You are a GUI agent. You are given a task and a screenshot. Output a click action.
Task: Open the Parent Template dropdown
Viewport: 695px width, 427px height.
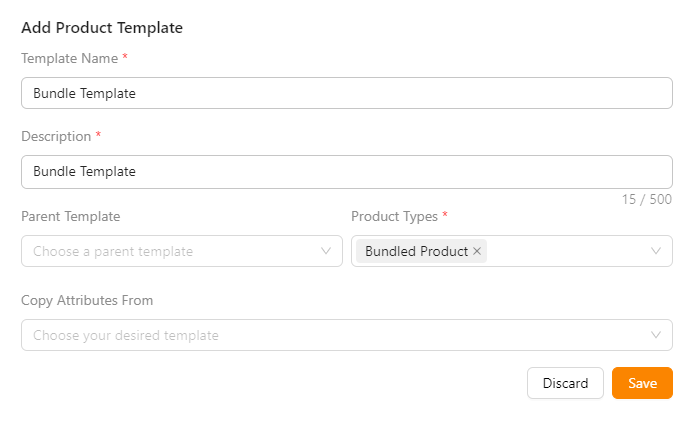(170, 251)
